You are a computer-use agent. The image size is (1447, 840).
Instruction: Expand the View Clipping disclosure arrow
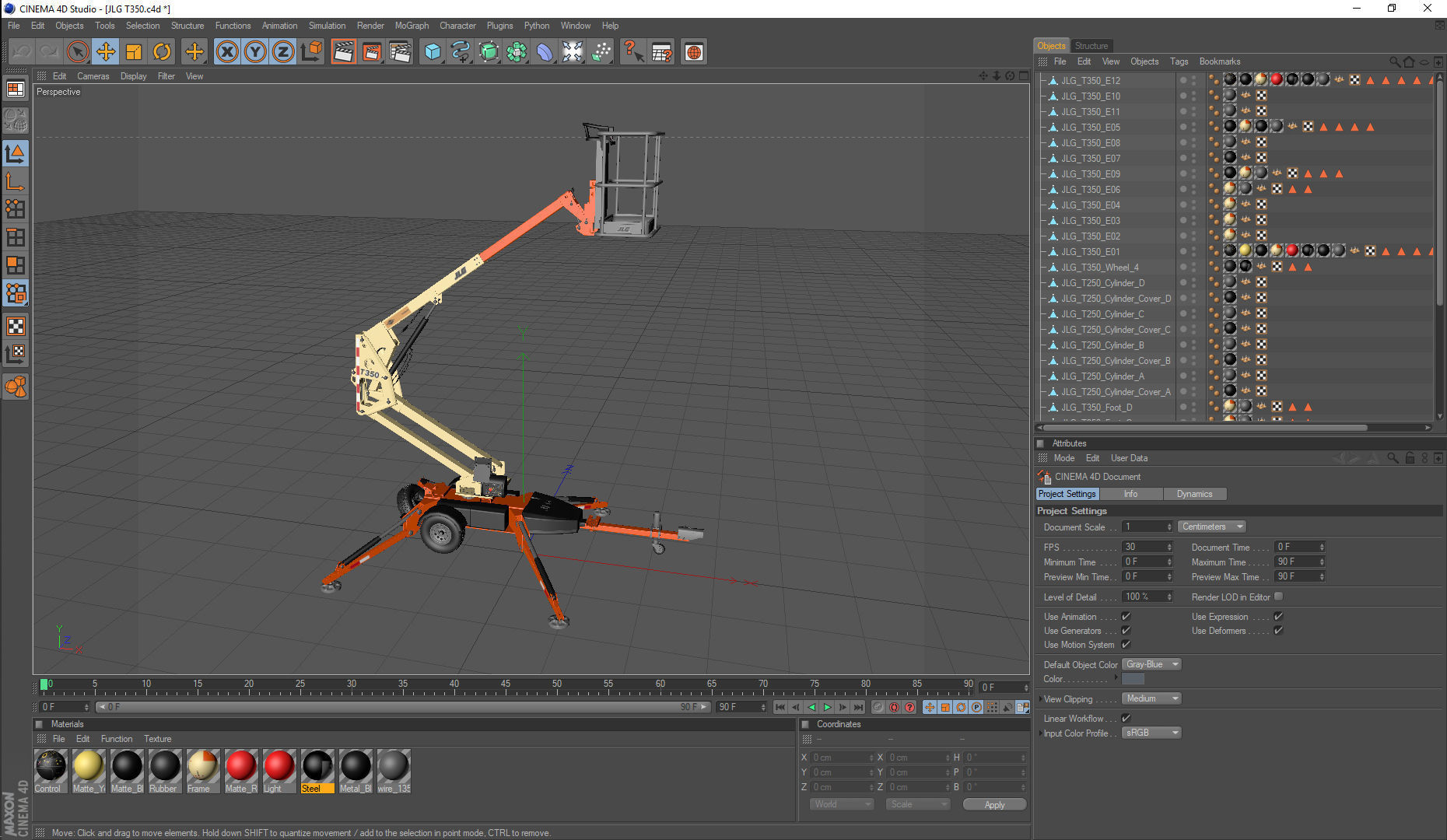[x=1040, y=699]
